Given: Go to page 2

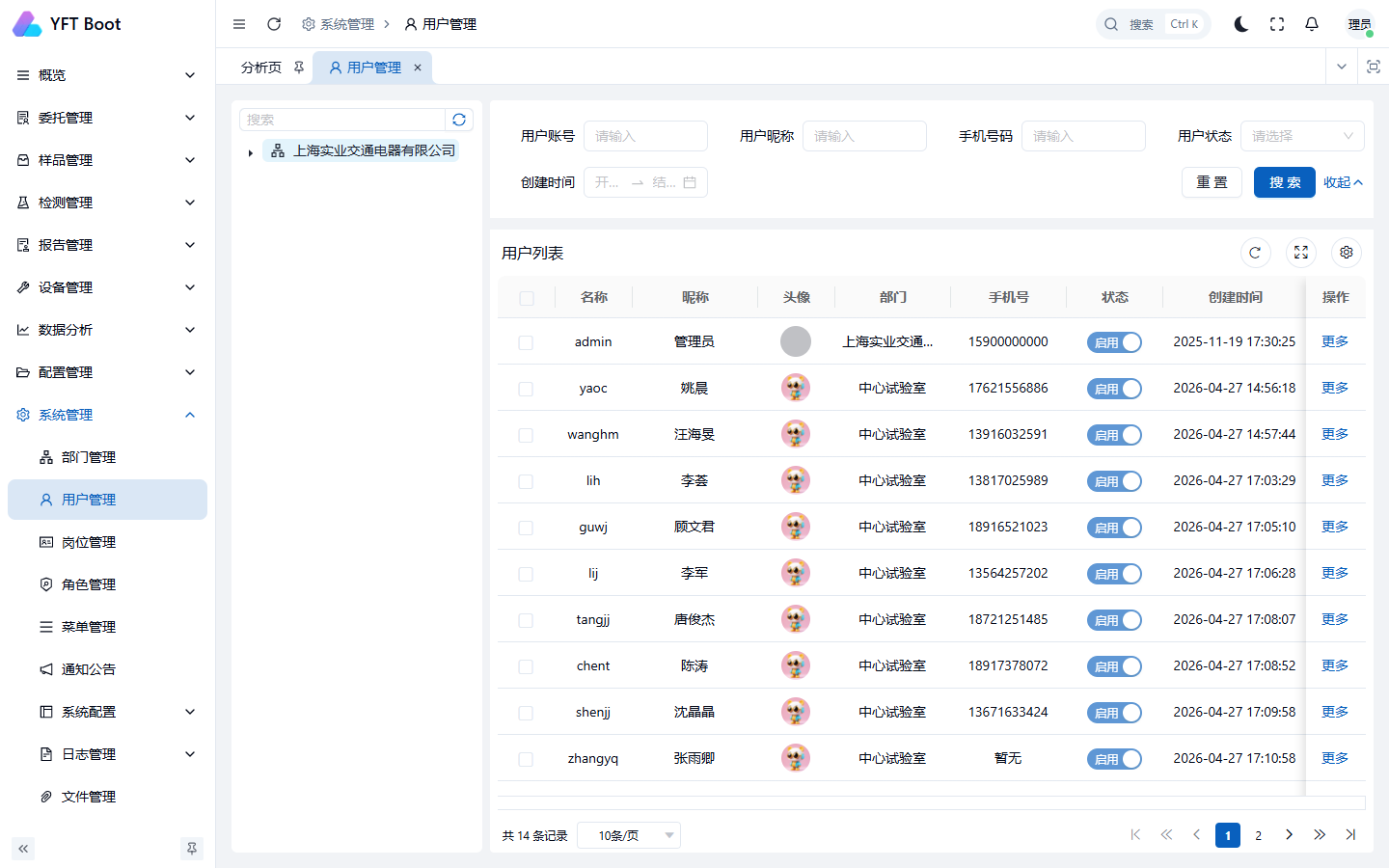Looking at the screenshot, I should point(1258,835).
